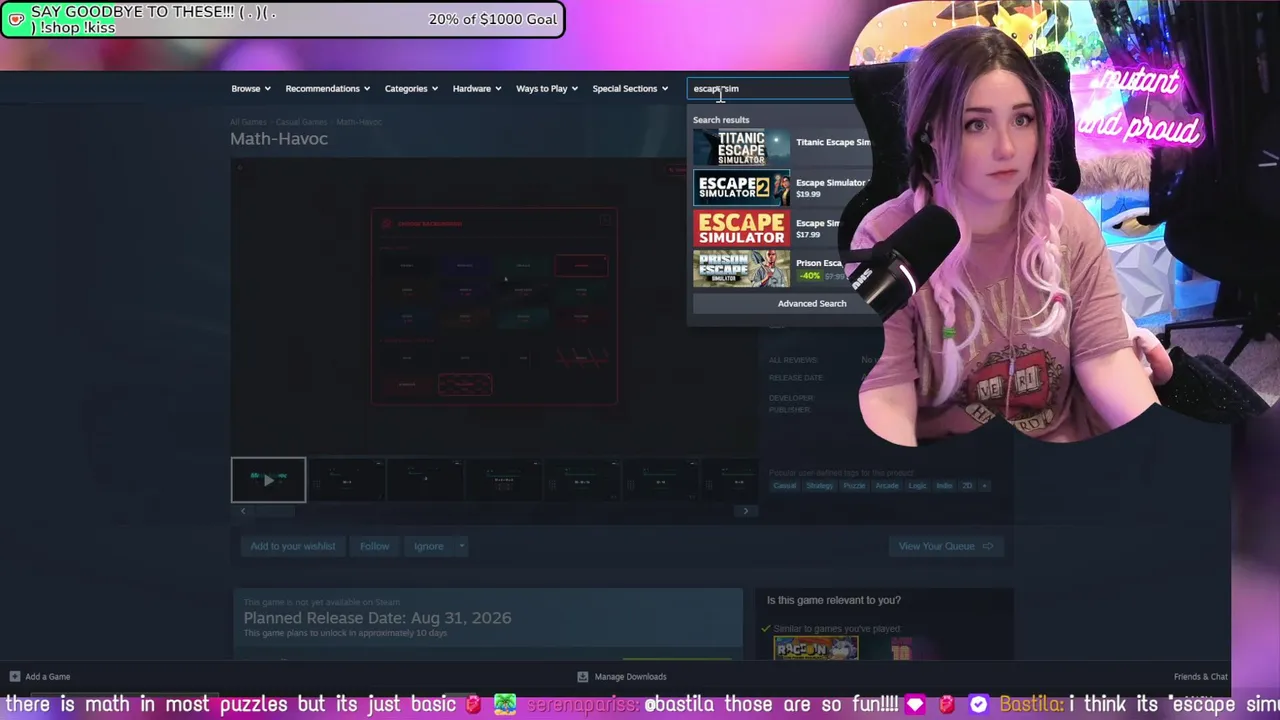1280x720 pixels.
Task: Click the Ignore button
Action: point(428,546)
